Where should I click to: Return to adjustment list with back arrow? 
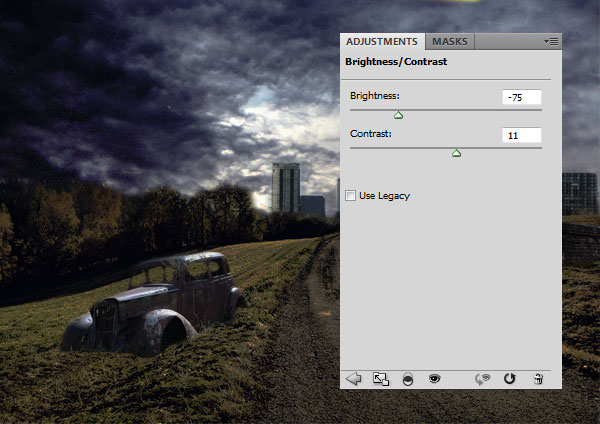click(x=353, y=379)
